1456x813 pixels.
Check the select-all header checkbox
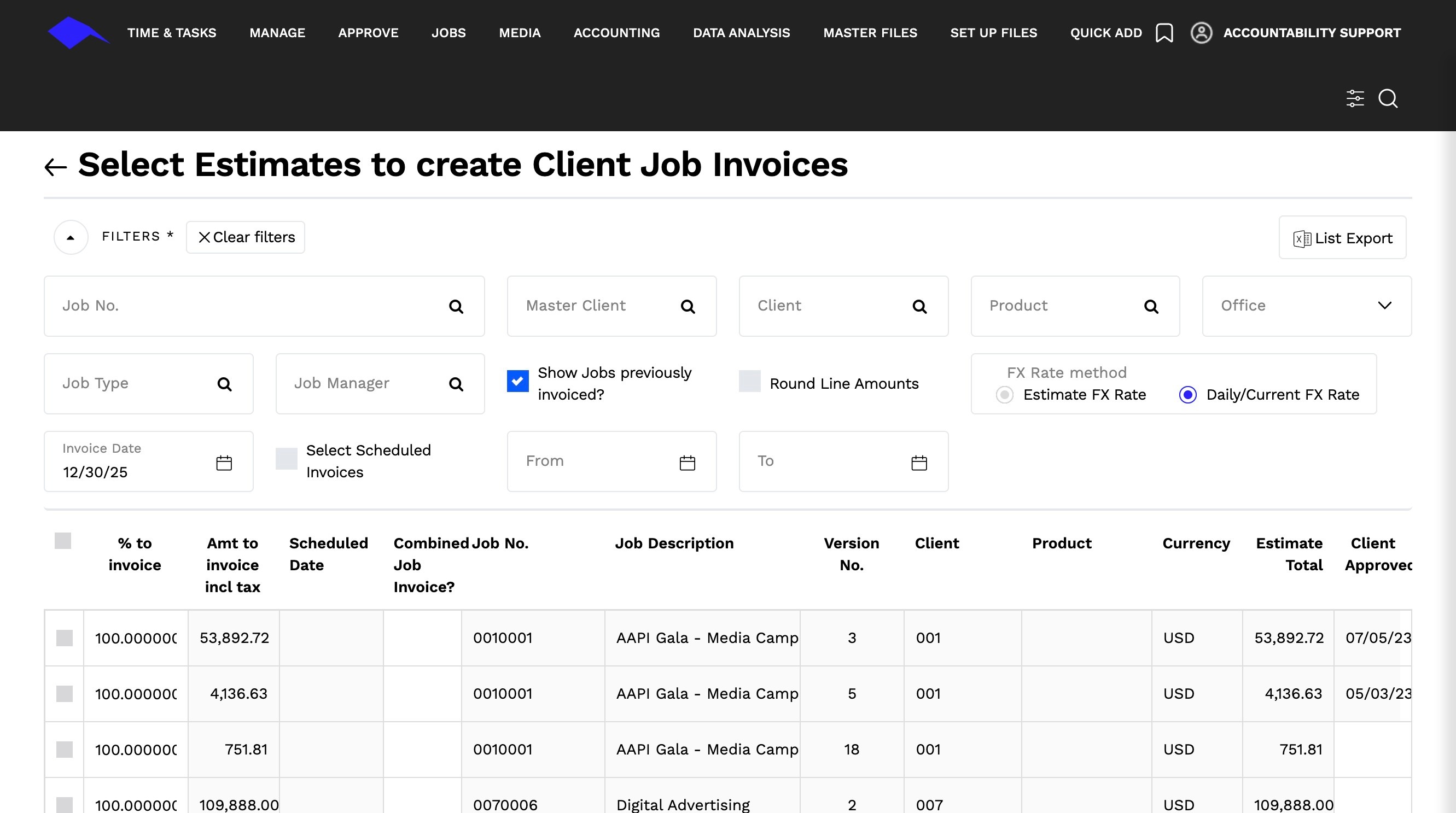(63, 541)
